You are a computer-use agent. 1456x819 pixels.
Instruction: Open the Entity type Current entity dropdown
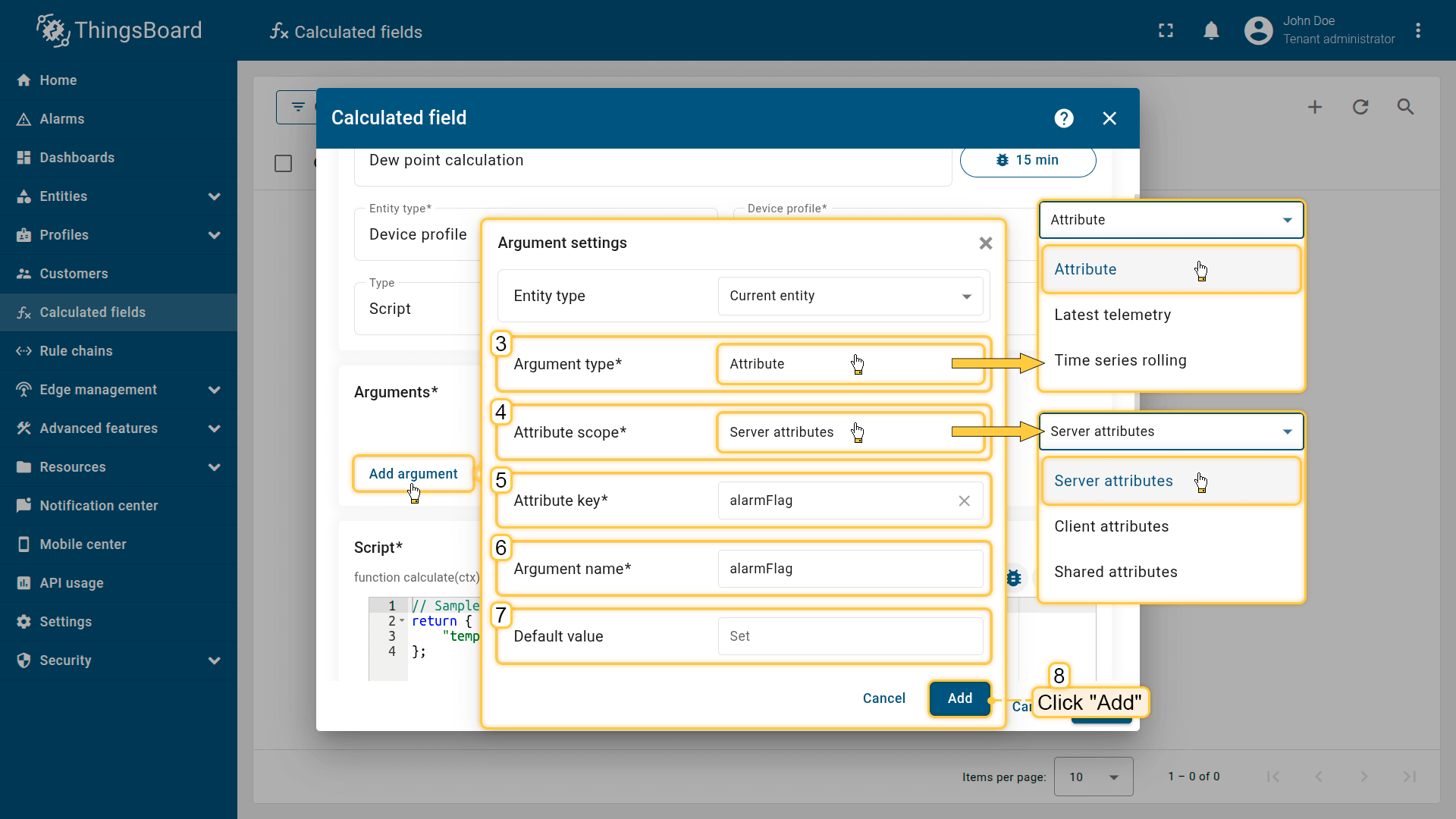click(849, 296)
